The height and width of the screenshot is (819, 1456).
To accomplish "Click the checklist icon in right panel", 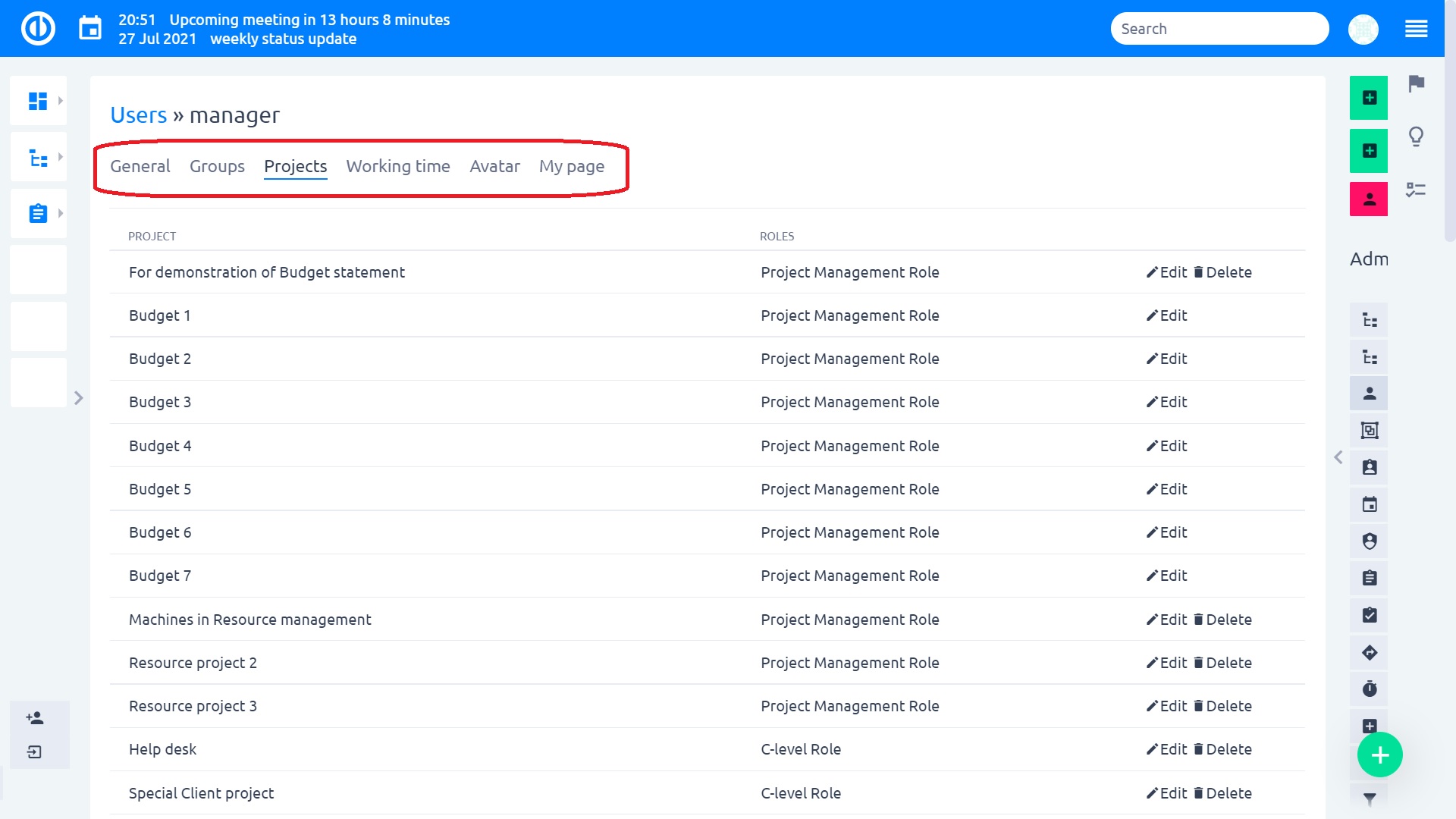I will click(1416, 190).
